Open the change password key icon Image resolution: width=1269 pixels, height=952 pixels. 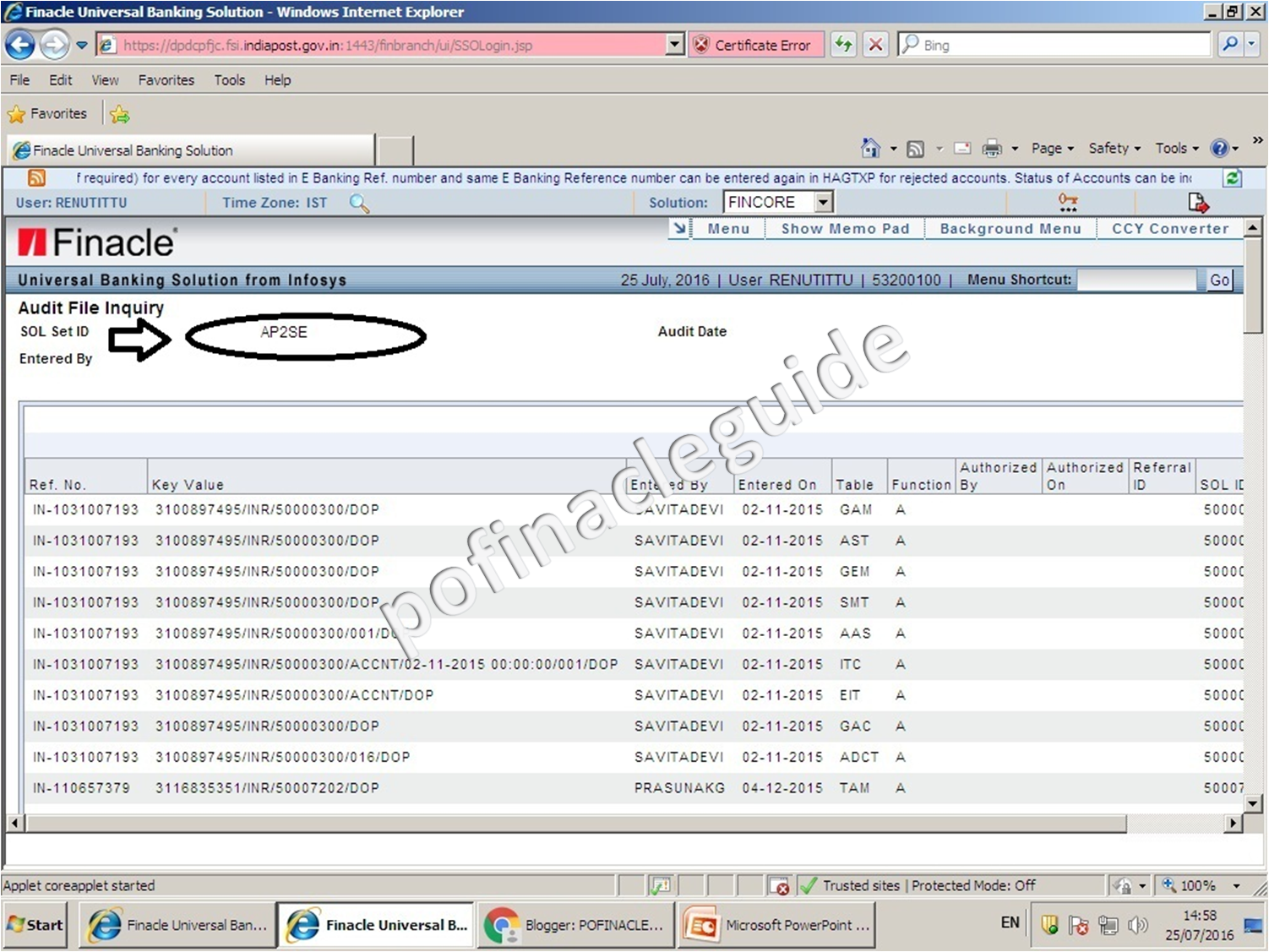pos(1067,202)
